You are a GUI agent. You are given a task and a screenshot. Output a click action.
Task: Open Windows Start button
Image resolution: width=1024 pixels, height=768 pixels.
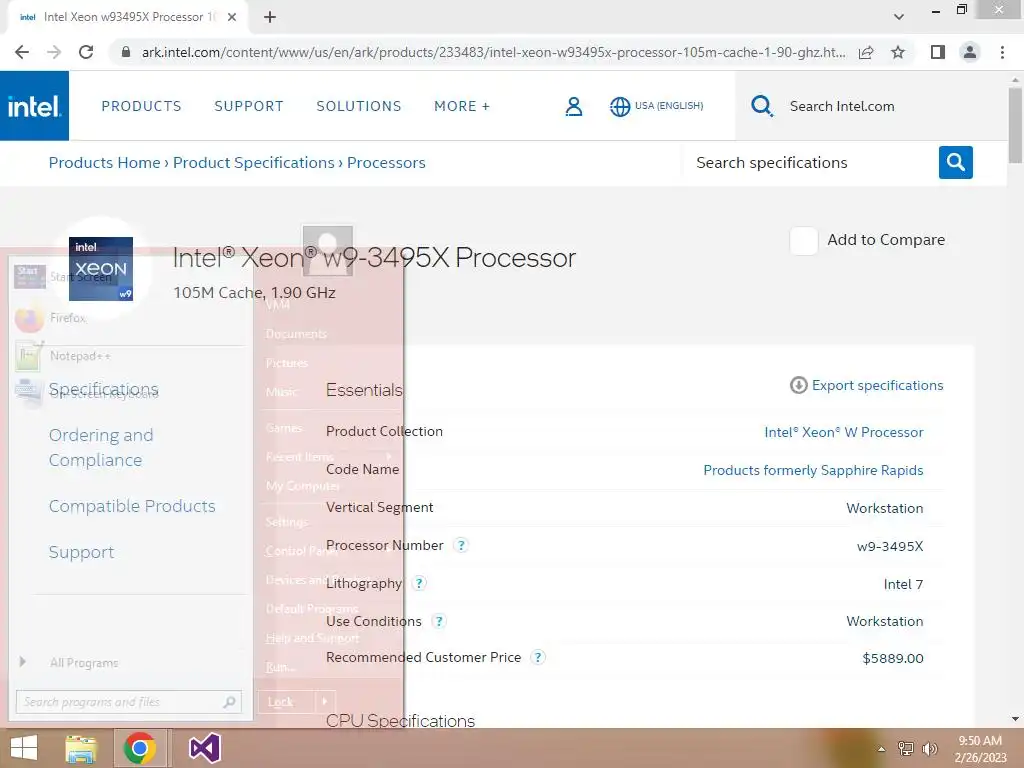pos(24,748)
